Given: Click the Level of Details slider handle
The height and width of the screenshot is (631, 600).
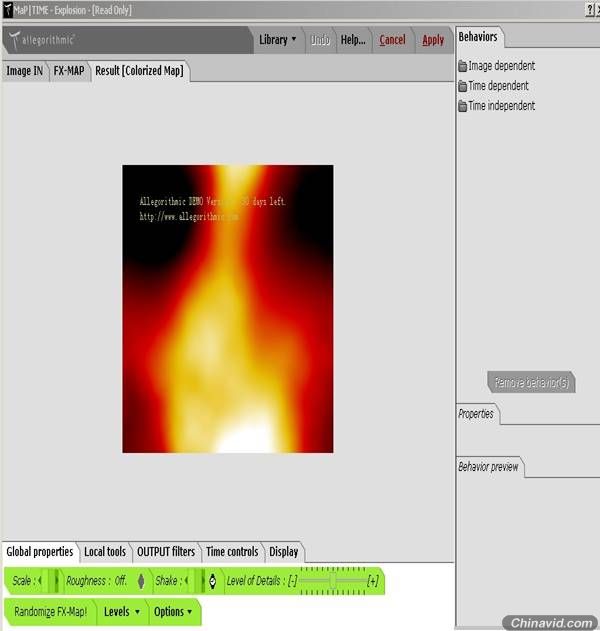Looking at the screenshot, I should (x=333, y=580).
